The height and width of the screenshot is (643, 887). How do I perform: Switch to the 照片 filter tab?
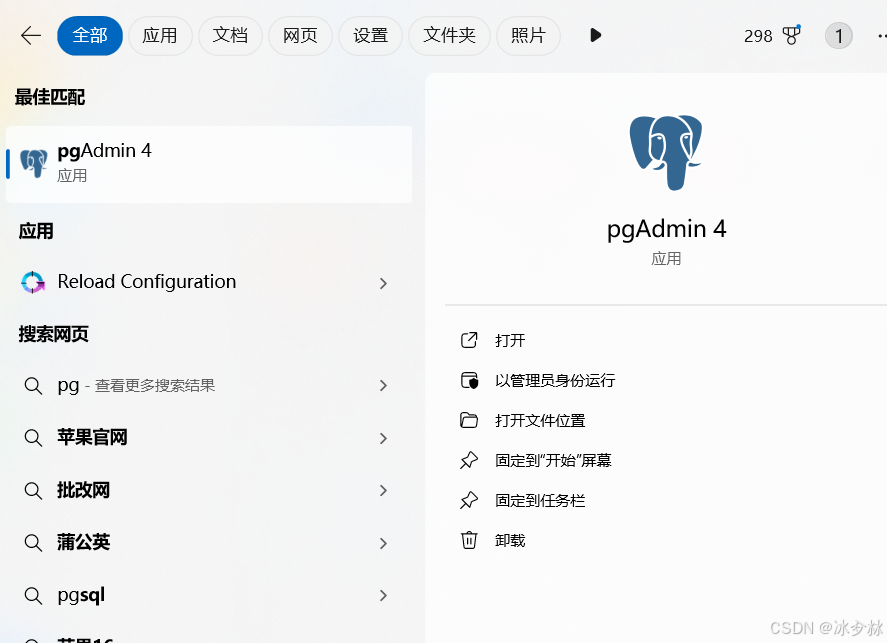coord(528,36)
